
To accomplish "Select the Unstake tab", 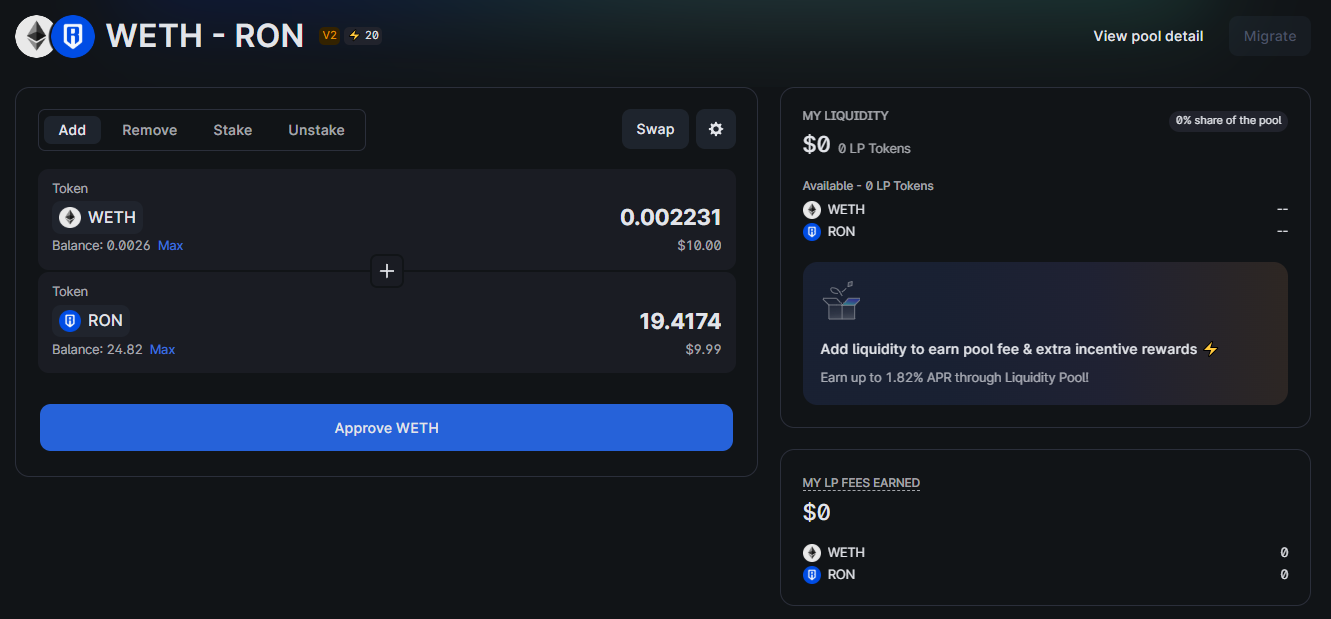I will click(316, 129).
